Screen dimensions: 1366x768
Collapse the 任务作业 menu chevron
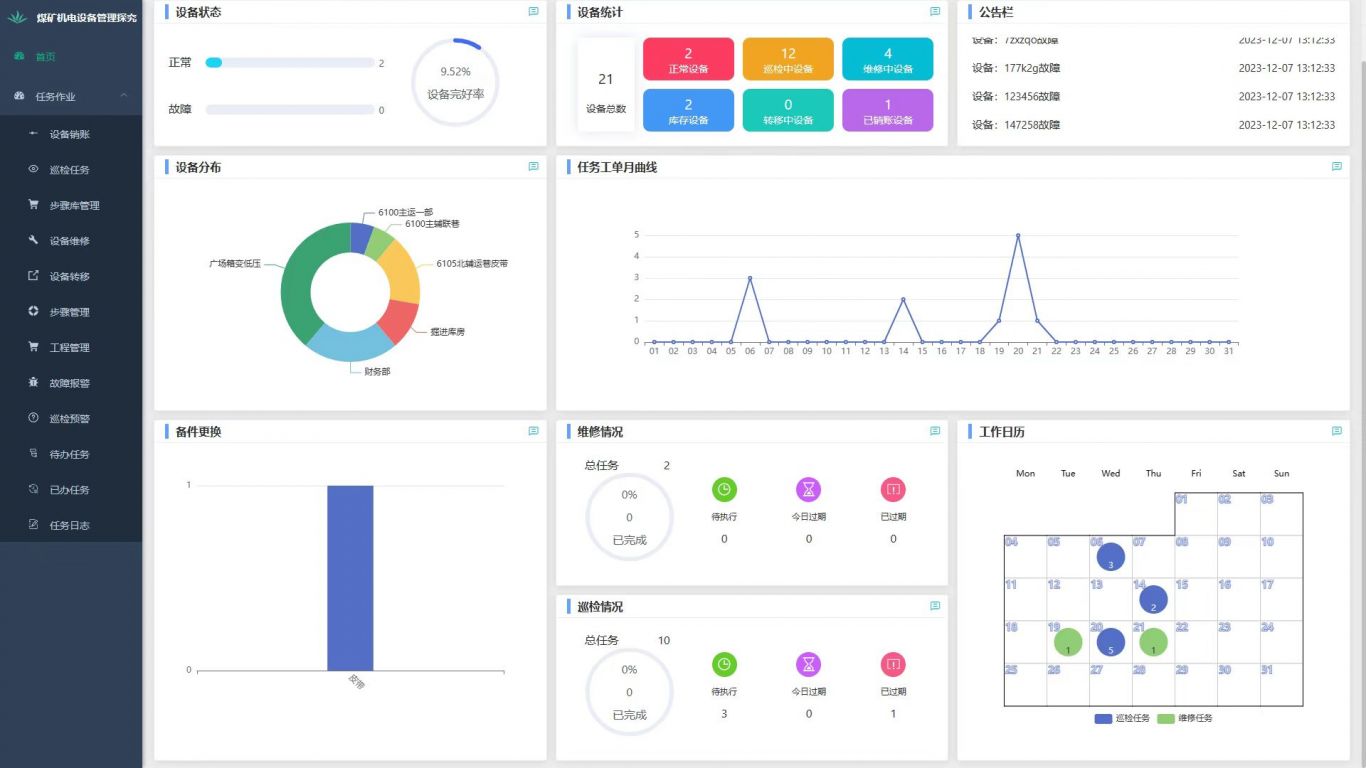(124, 96)
